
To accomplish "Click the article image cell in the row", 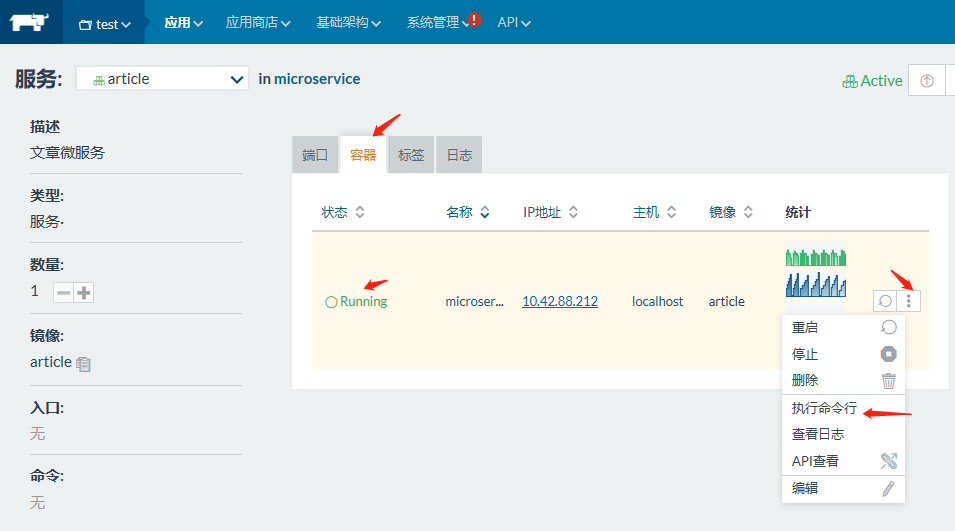I will pos(727,301).
